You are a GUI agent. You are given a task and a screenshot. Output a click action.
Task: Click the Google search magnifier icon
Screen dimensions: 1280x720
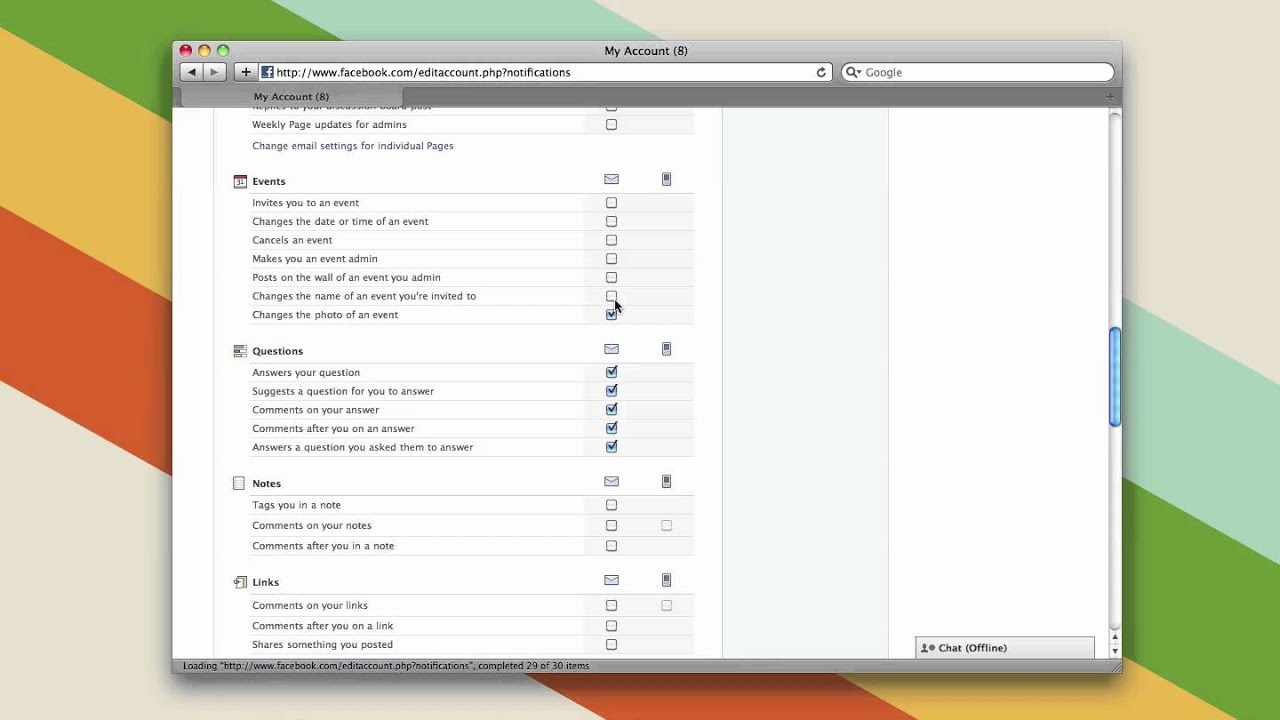(x=853, y=72)
